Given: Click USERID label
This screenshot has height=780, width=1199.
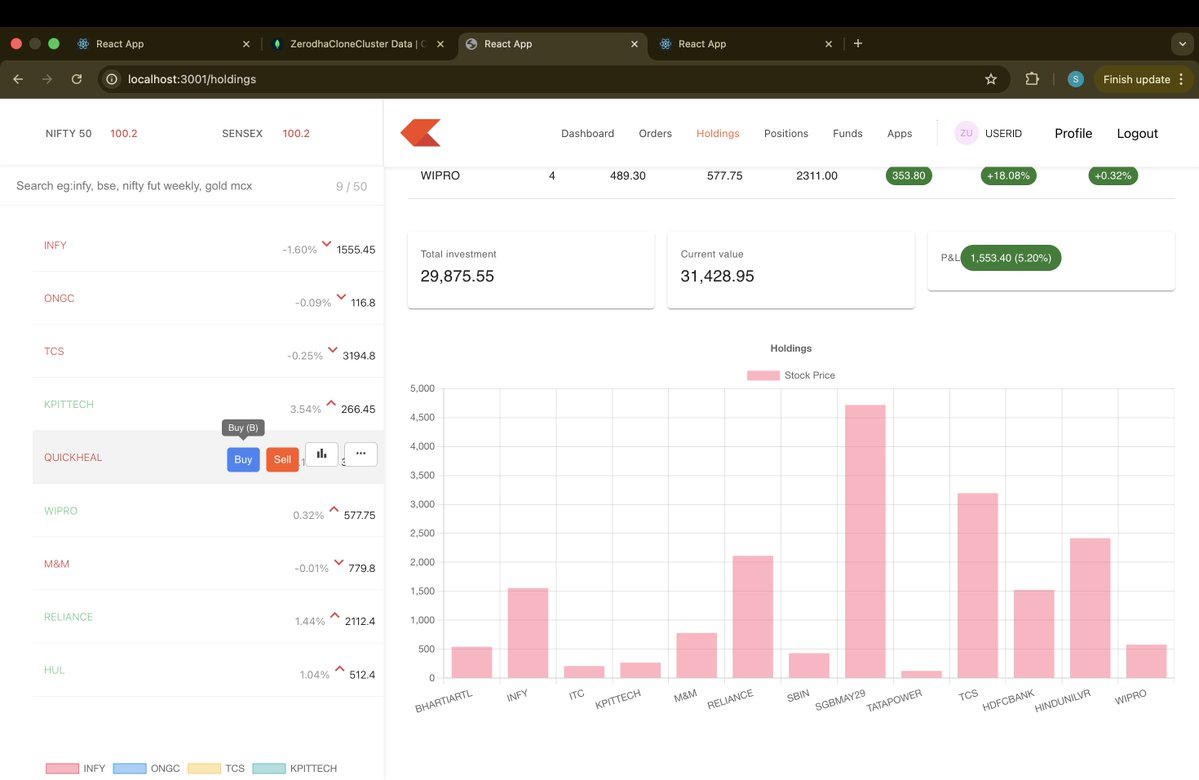Looking at the screenshot, I should pos(1003,133).
